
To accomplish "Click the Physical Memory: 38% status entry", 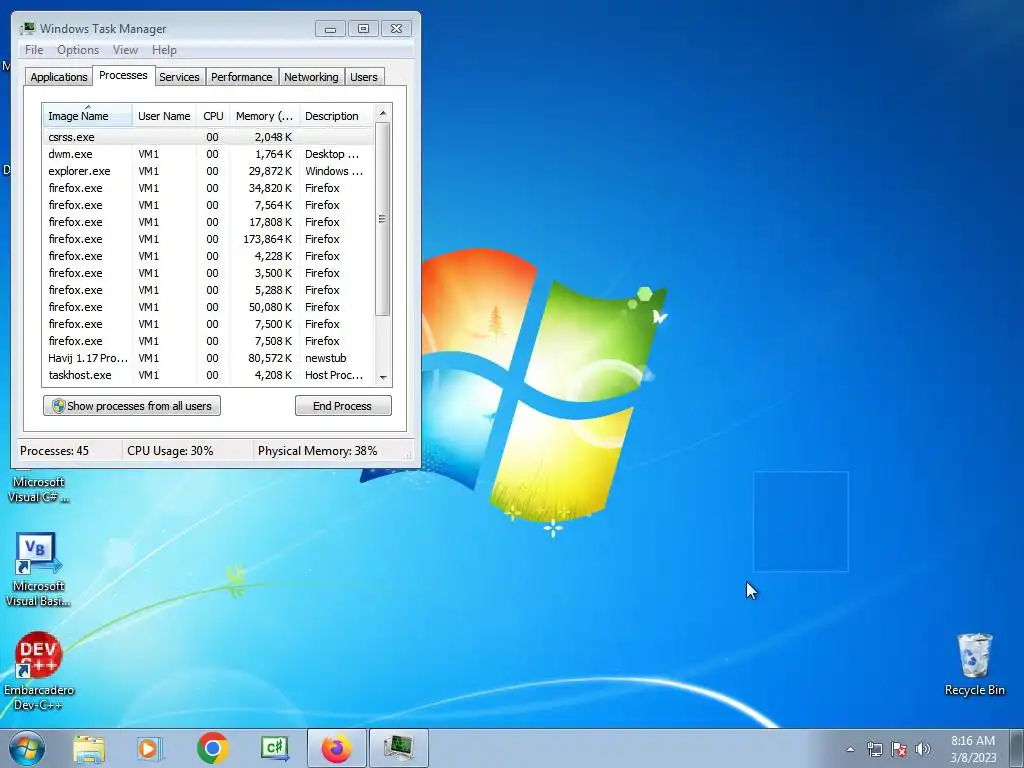I will pyautogui.click(x=317, y=451).
